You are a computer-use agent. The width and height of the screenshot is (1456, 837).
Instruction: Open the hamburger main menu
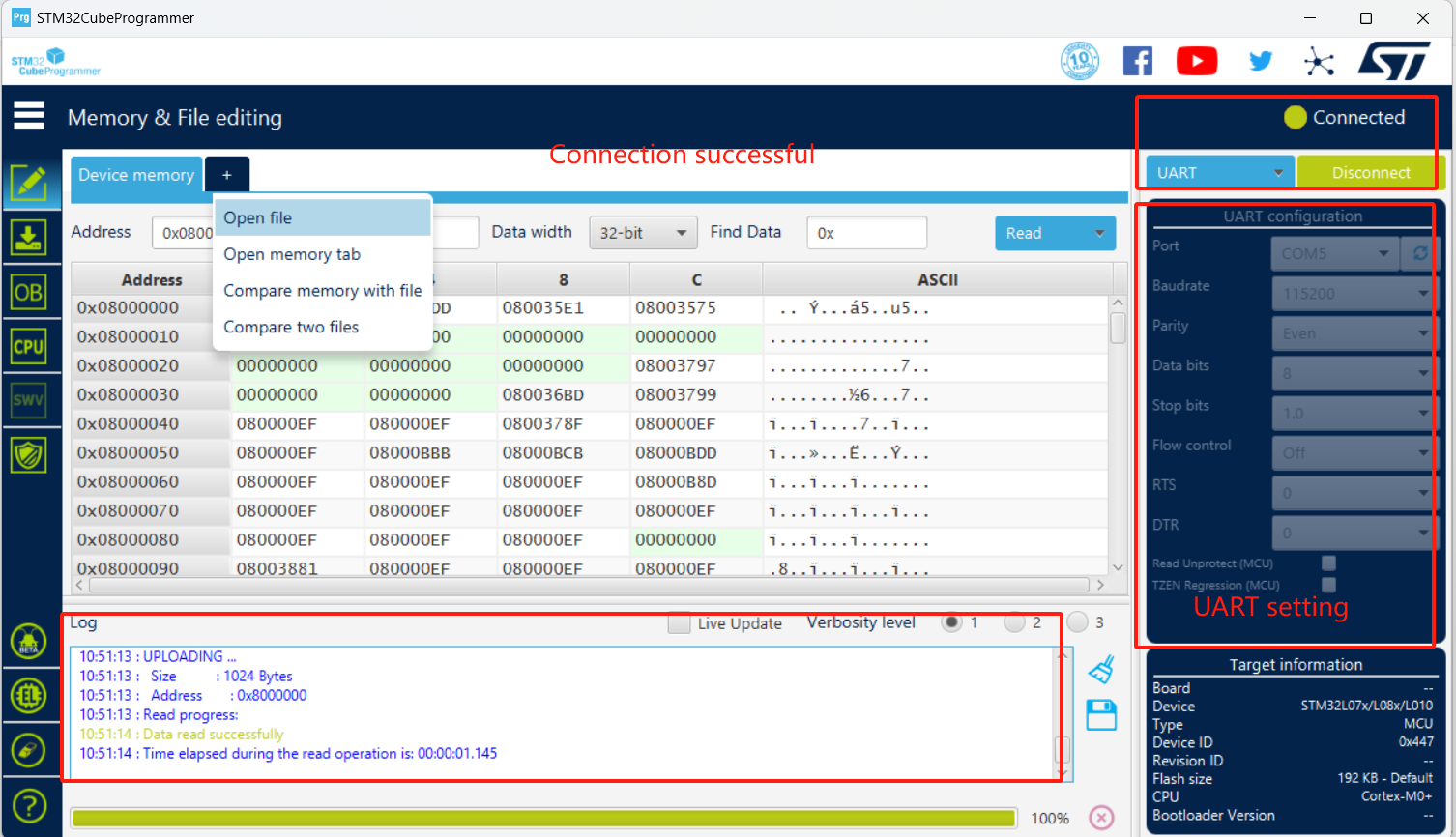[29, 116]
